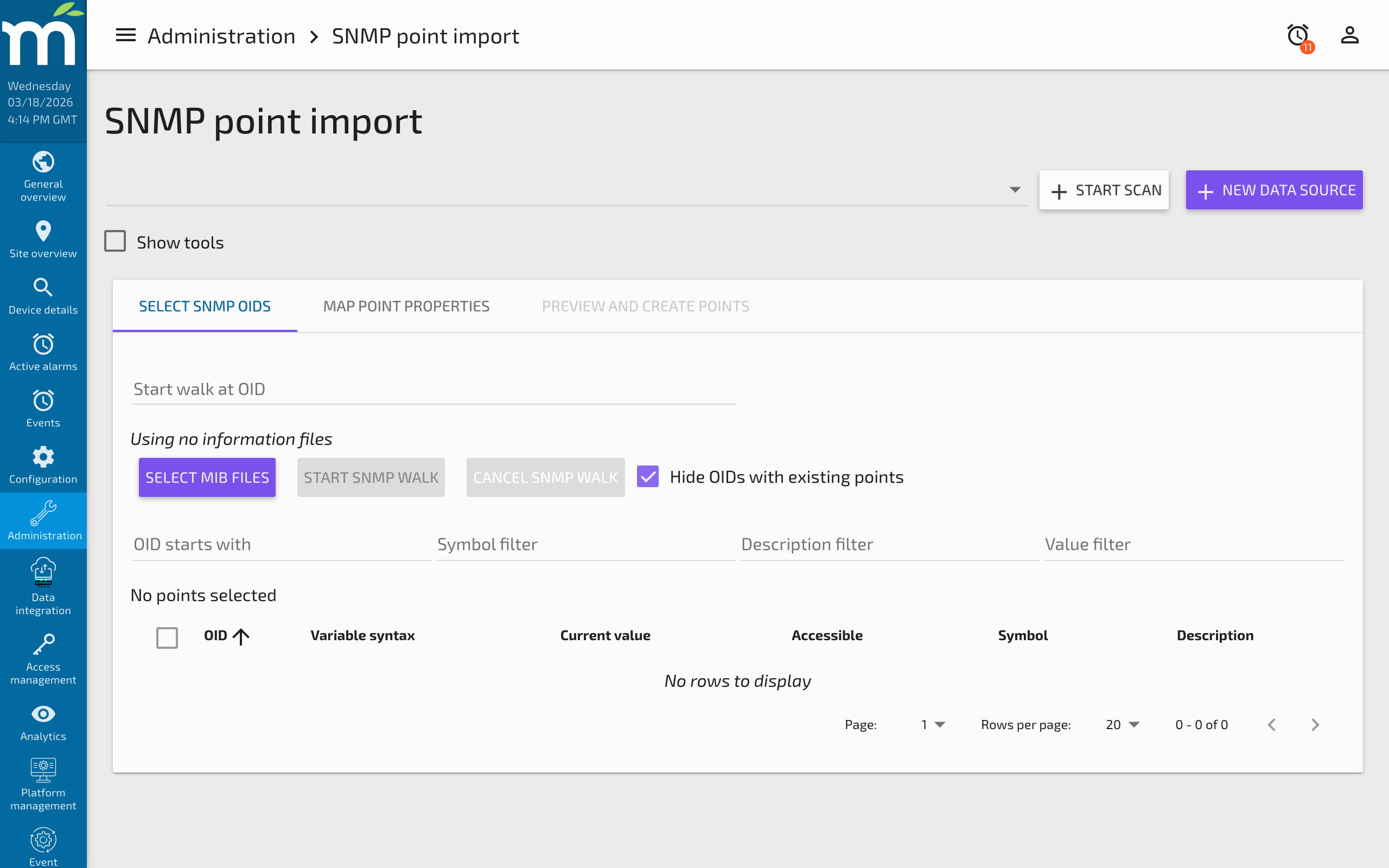Select Access management from the sidebar

pyautogui.click(x=43, y=658)
